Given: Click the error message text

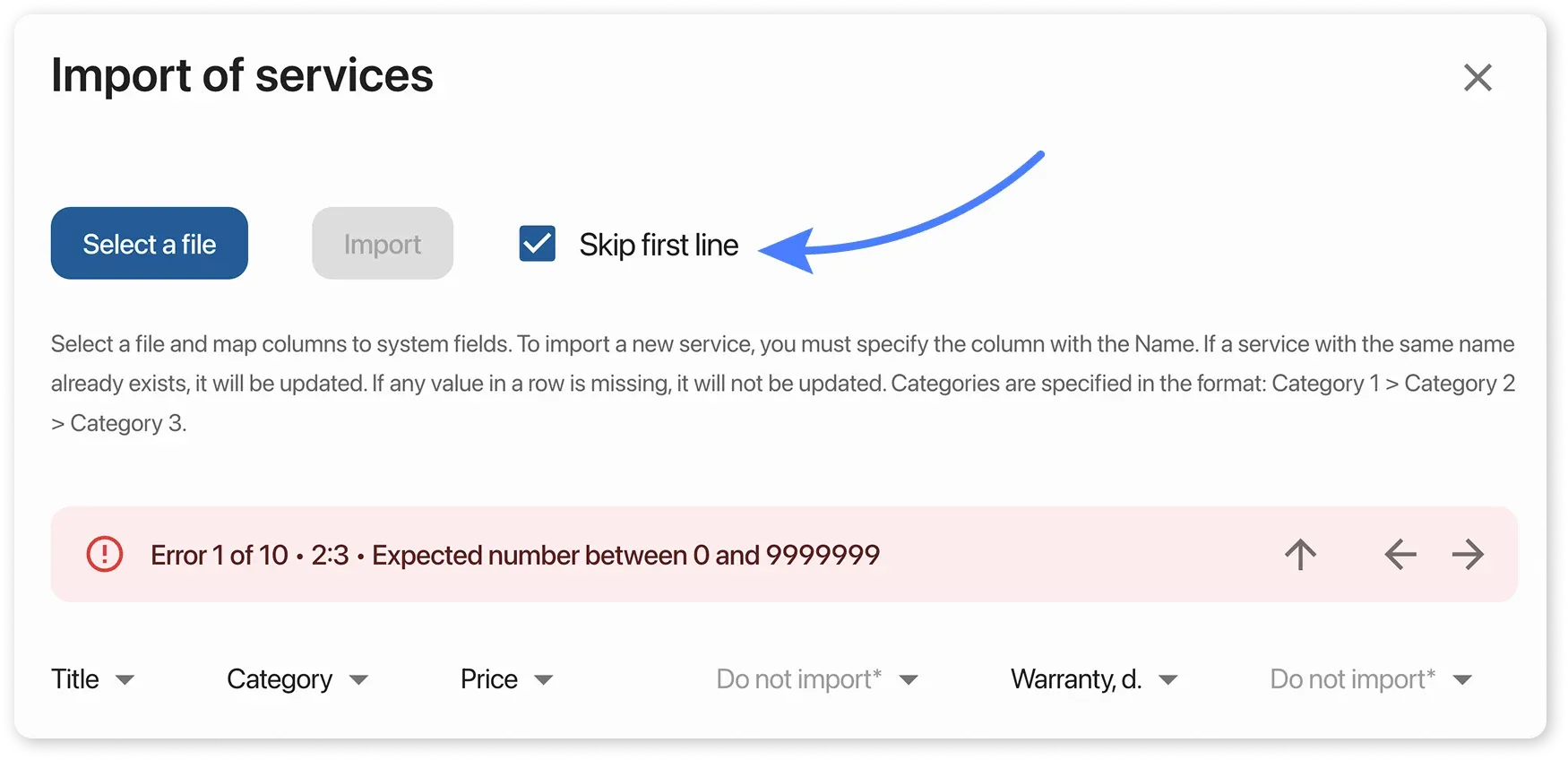Looking at the screenshot, I should tap(515, 556).
